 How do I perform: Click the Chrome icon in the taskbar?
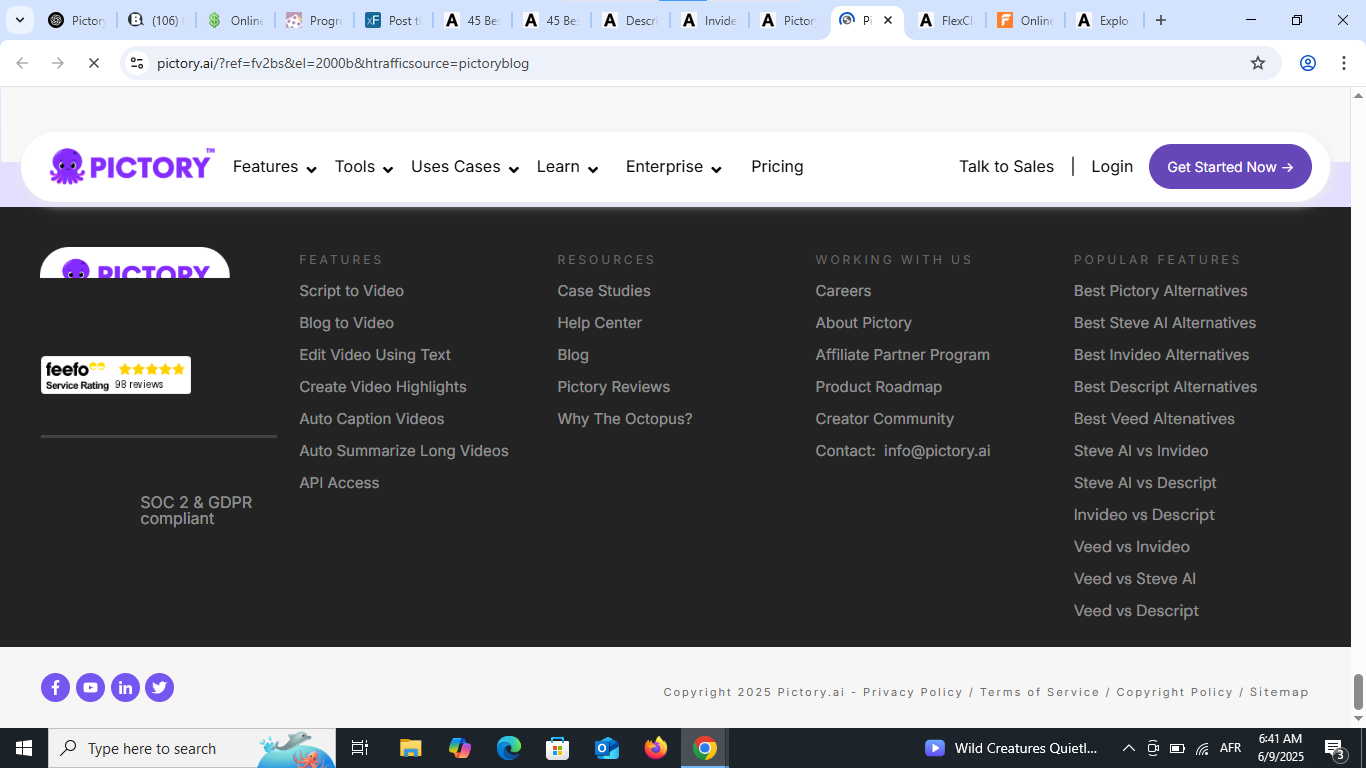coord(705,748)
